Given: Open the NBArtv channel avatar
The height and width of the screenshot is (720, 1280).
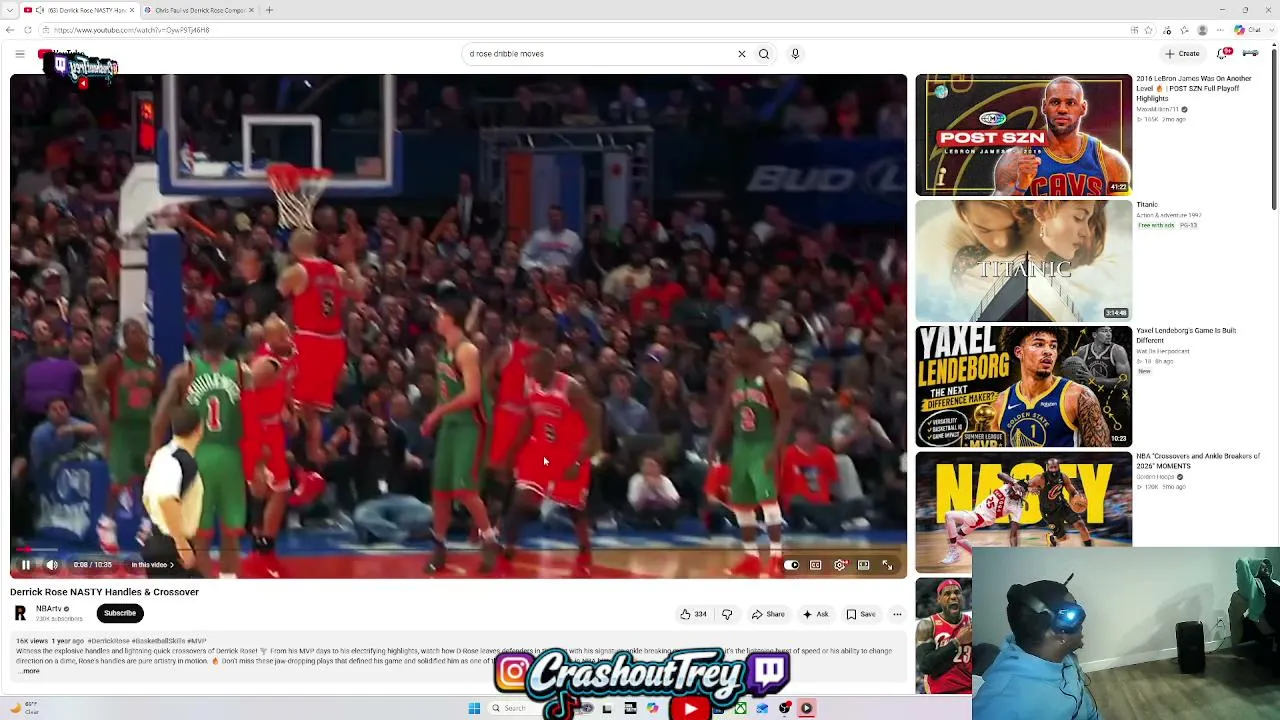Looking at the screenshot, I should [x=20, y=613].
